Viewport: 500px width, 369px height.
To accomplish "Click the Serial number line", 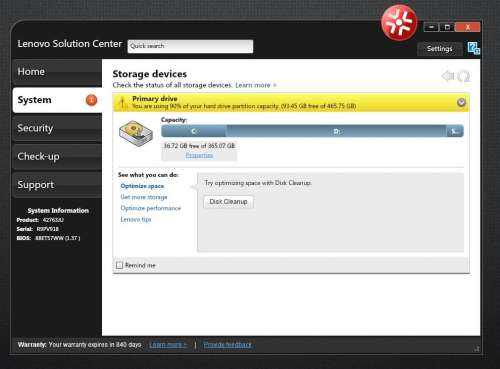I will (x=38, y=229).
